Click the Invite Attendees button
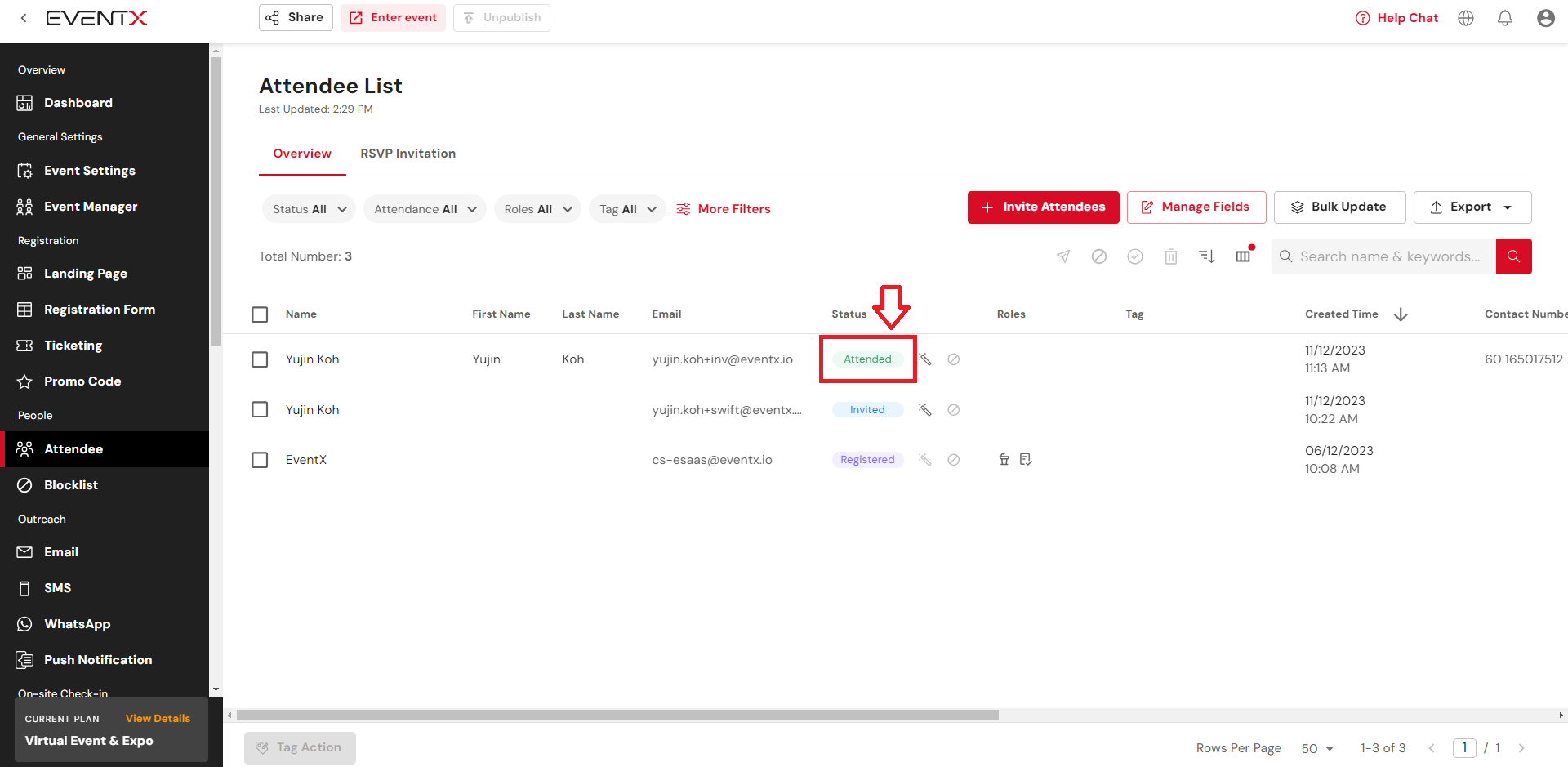This screenshot has height=767, width=1568. point(1043,207)
